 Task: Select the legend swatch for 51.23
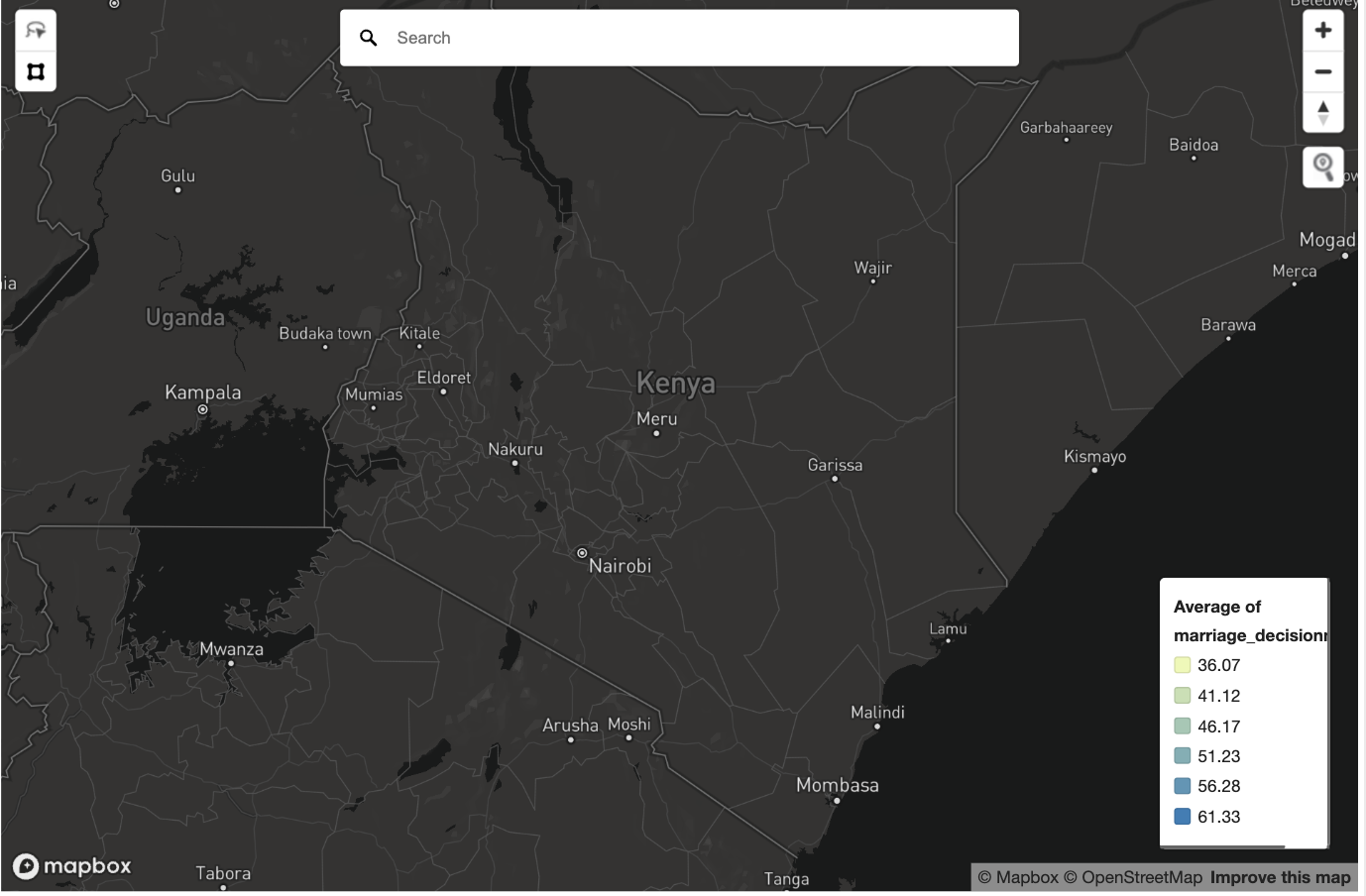pyautogui.click(x=1181, y=756)
